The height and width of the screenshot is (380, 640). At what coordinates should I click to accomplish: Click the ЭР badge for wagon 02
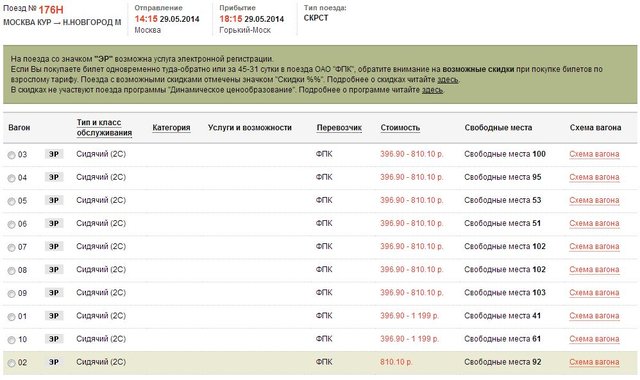coord(54,362)
